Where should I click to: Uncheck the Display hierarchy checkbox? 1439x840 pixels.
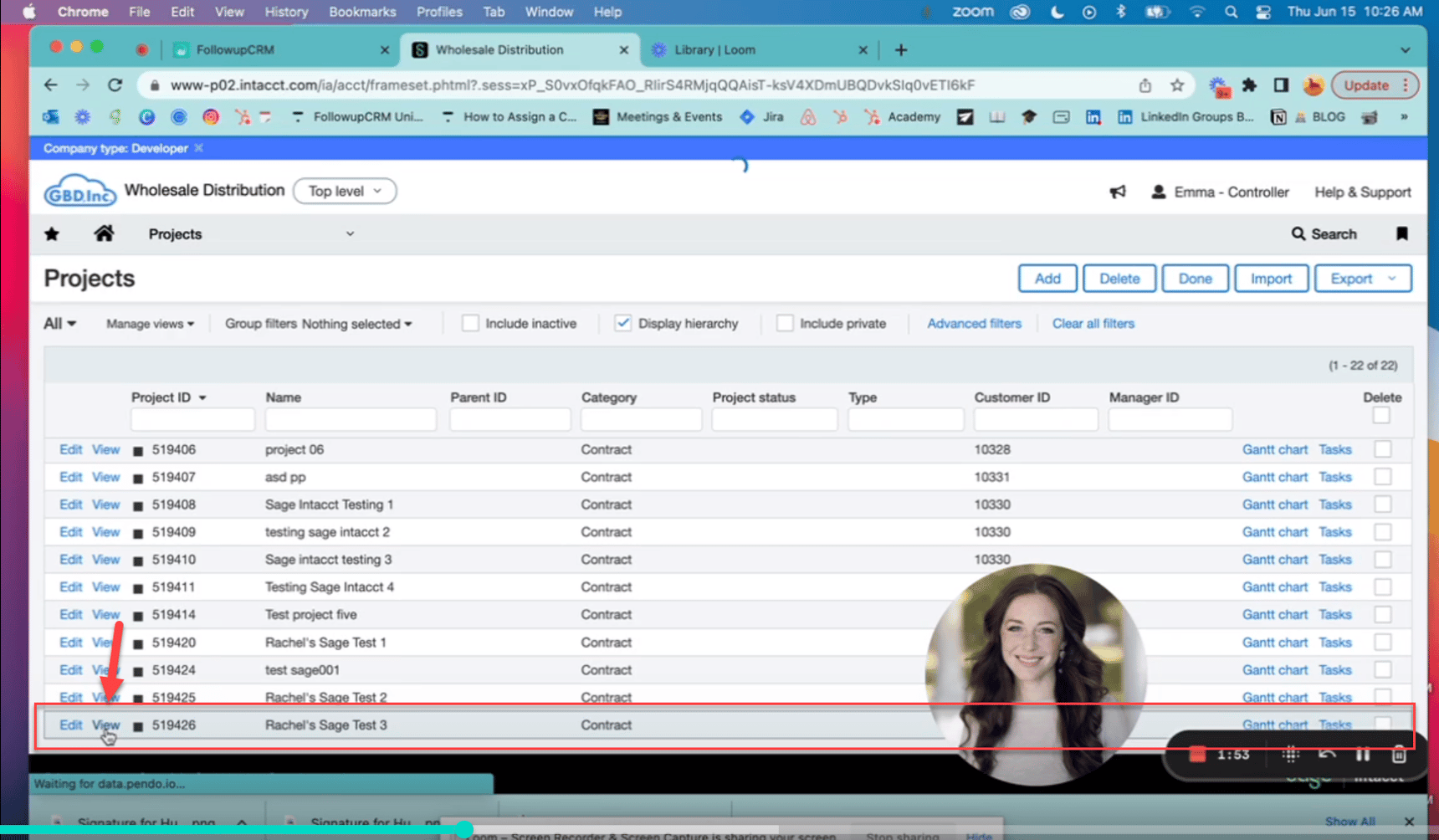point(623,322)
